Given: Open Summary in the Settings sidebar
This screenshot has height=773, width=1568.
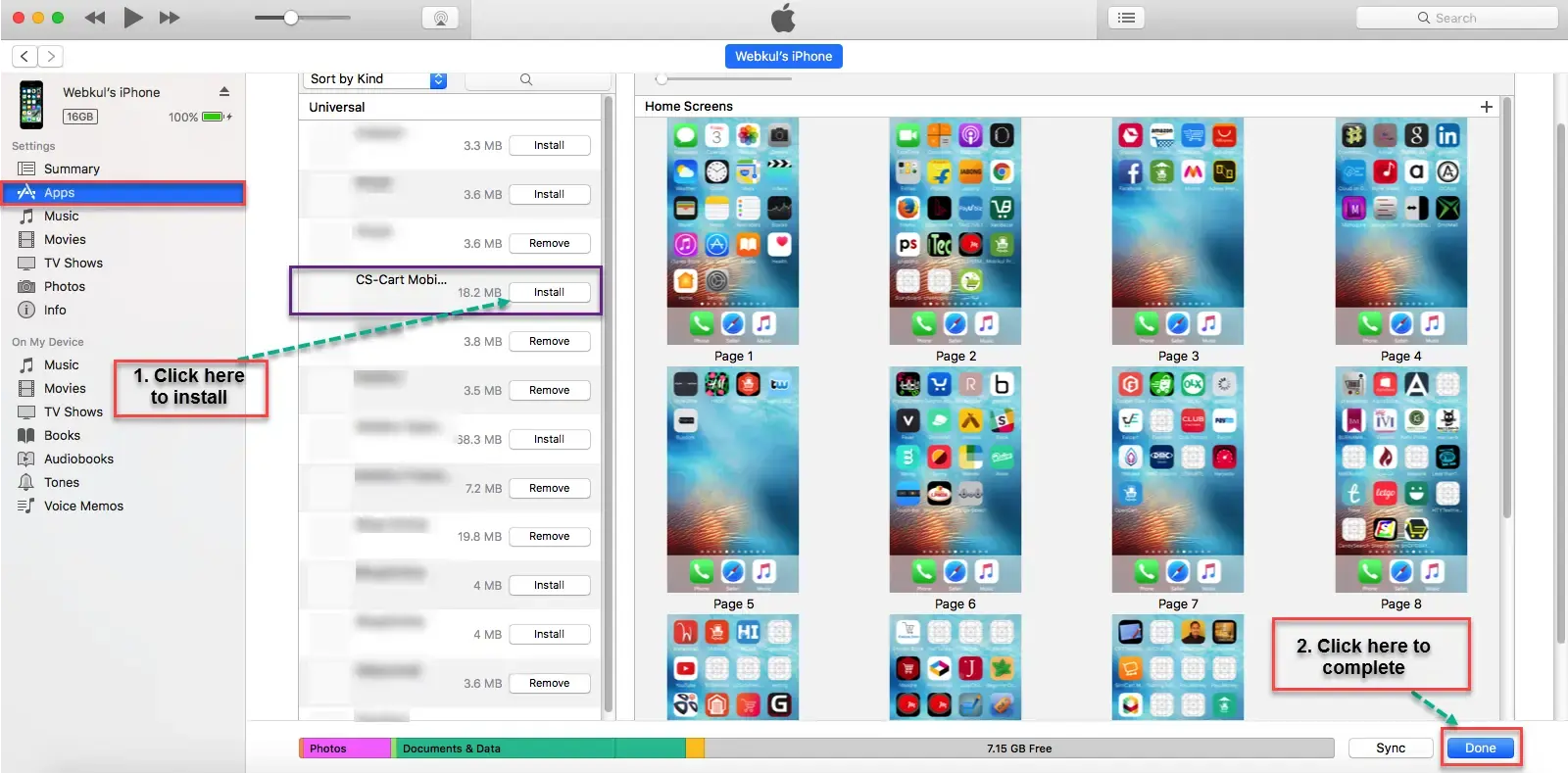Looking at the screenshot, I should 72,169.
